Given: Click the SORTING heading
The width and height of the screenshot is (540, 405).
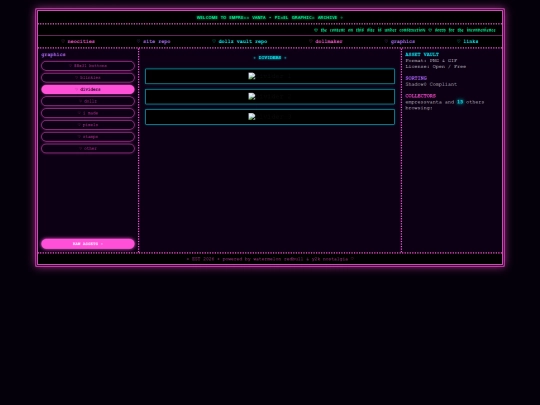Looking at the screenshot, I should point(416,78).
